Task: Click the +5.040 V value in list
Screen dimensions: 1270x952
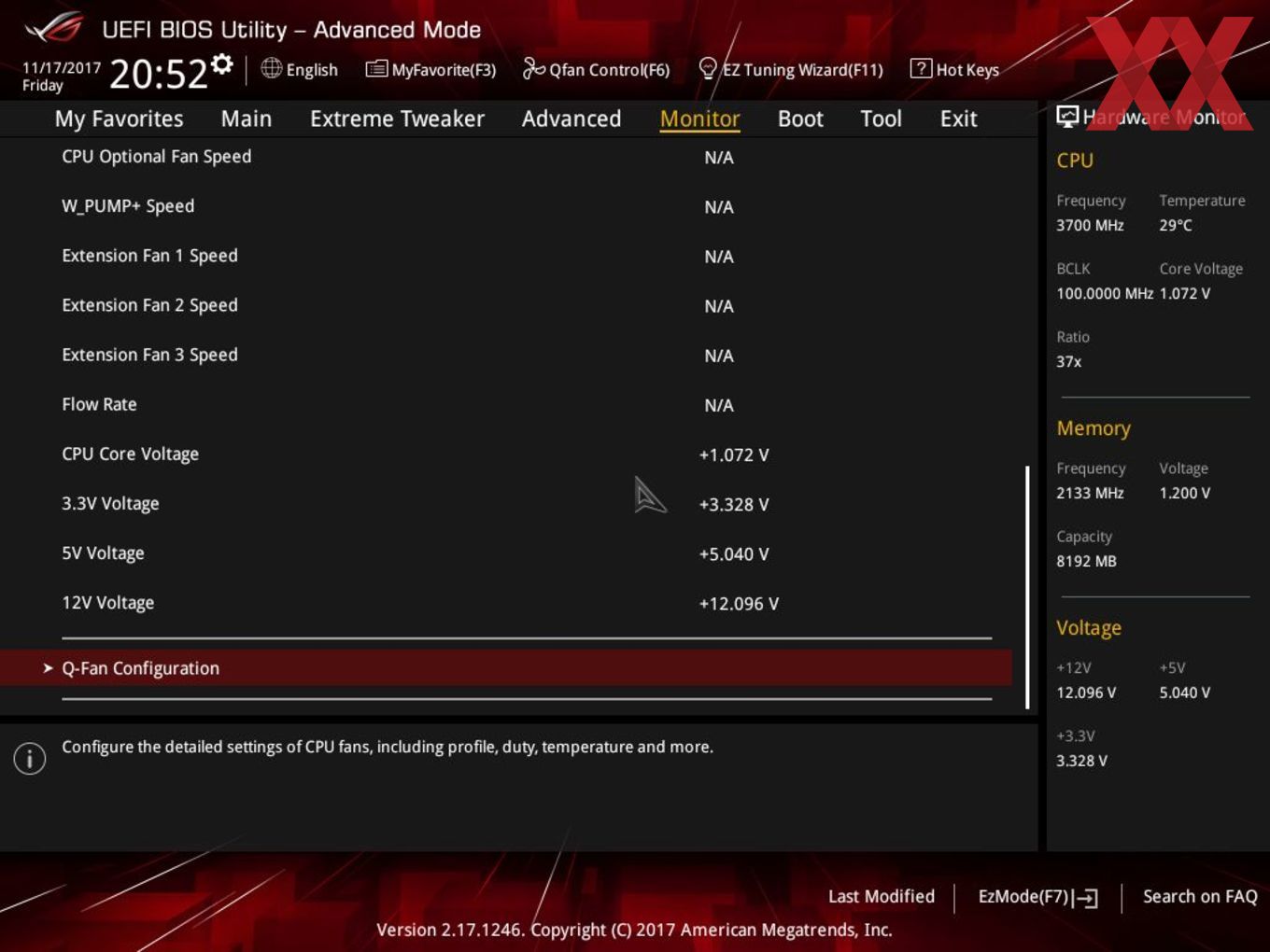Action: pyautogui.click(x=734, y=553)
